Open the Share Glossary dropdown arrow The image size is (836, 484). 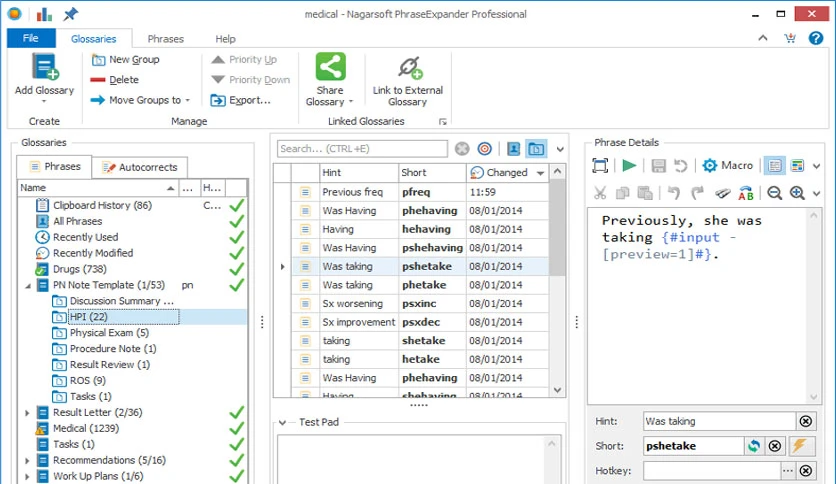pyautogui.click(x=351, y=102)
